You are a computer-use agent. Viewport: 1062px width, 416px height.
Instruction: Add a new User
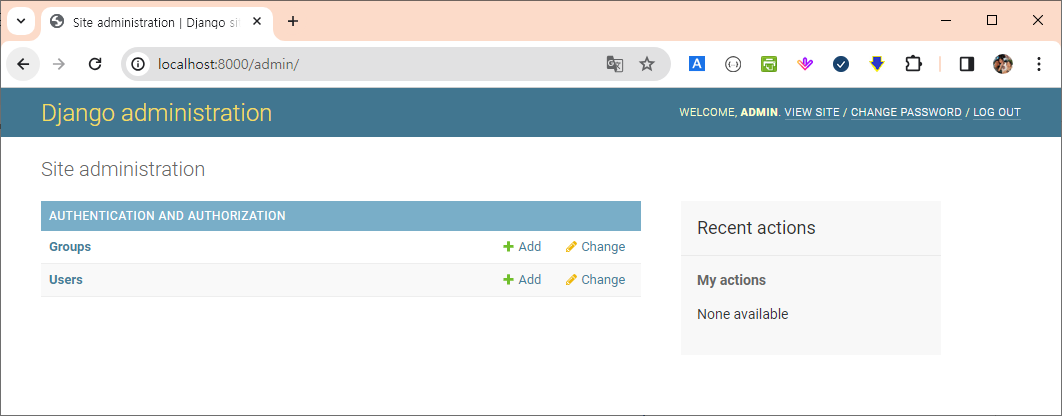pyautogui.click(x=522, y=280)
